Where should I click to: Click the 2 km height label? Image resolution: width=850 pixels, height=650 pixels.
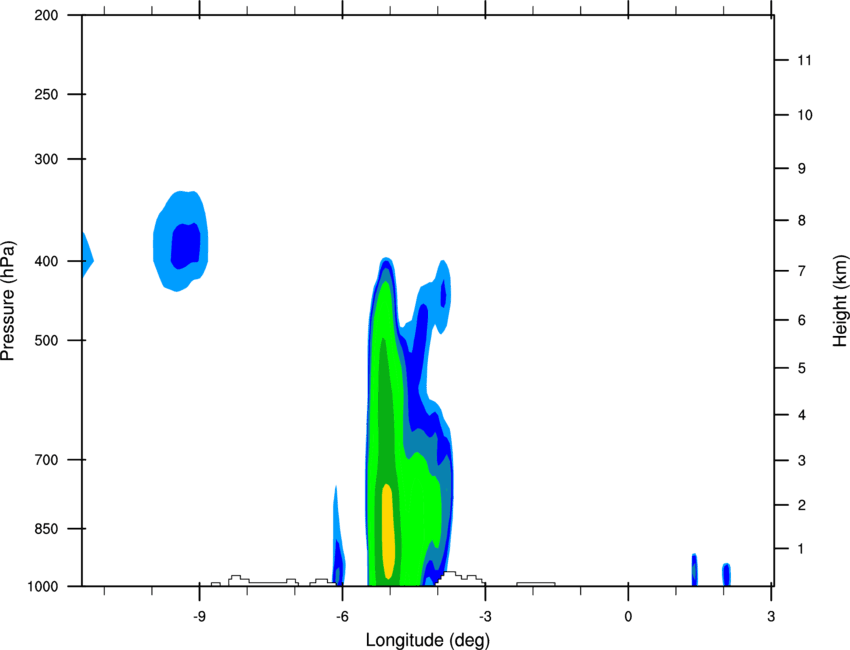pos(802,505)
